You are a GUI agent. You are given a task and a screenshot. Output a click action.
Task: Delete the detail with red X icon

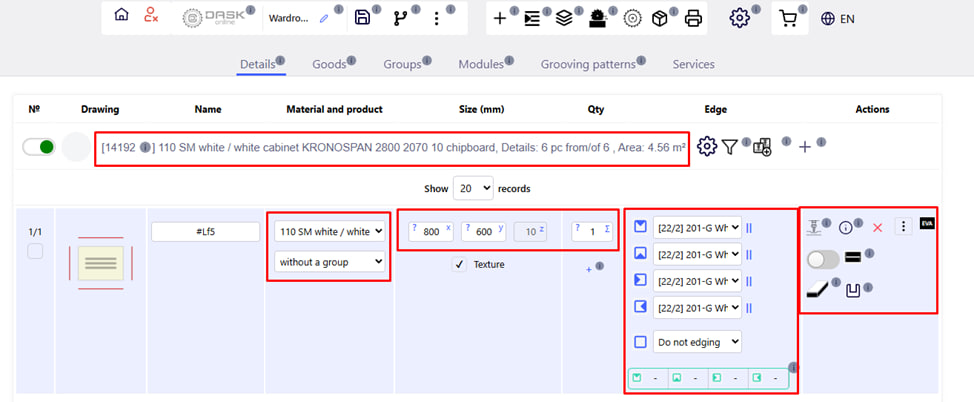tap(877, 227)
